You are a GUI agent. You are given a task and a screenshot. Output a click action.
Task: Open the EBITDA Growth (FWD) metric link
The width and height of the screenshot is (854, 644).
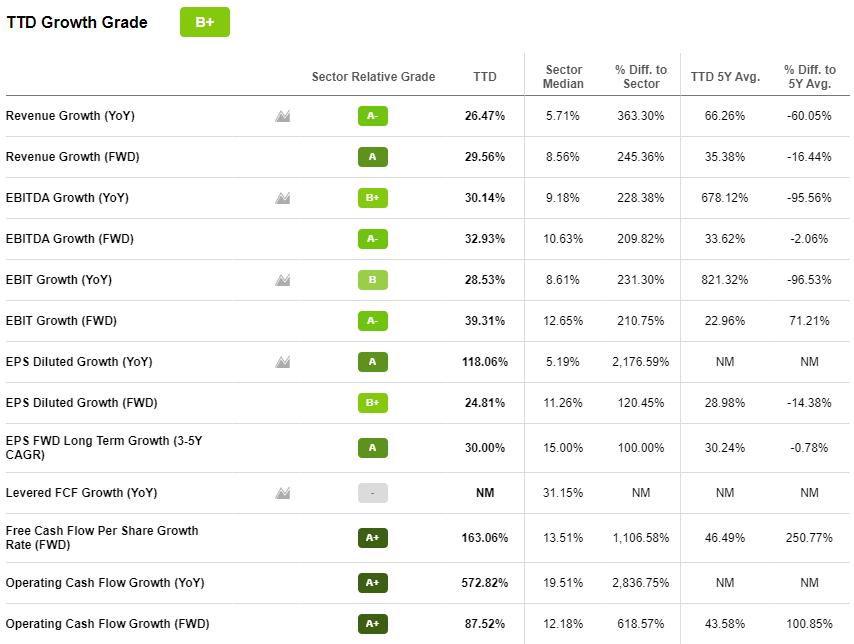tap(70, 239)
